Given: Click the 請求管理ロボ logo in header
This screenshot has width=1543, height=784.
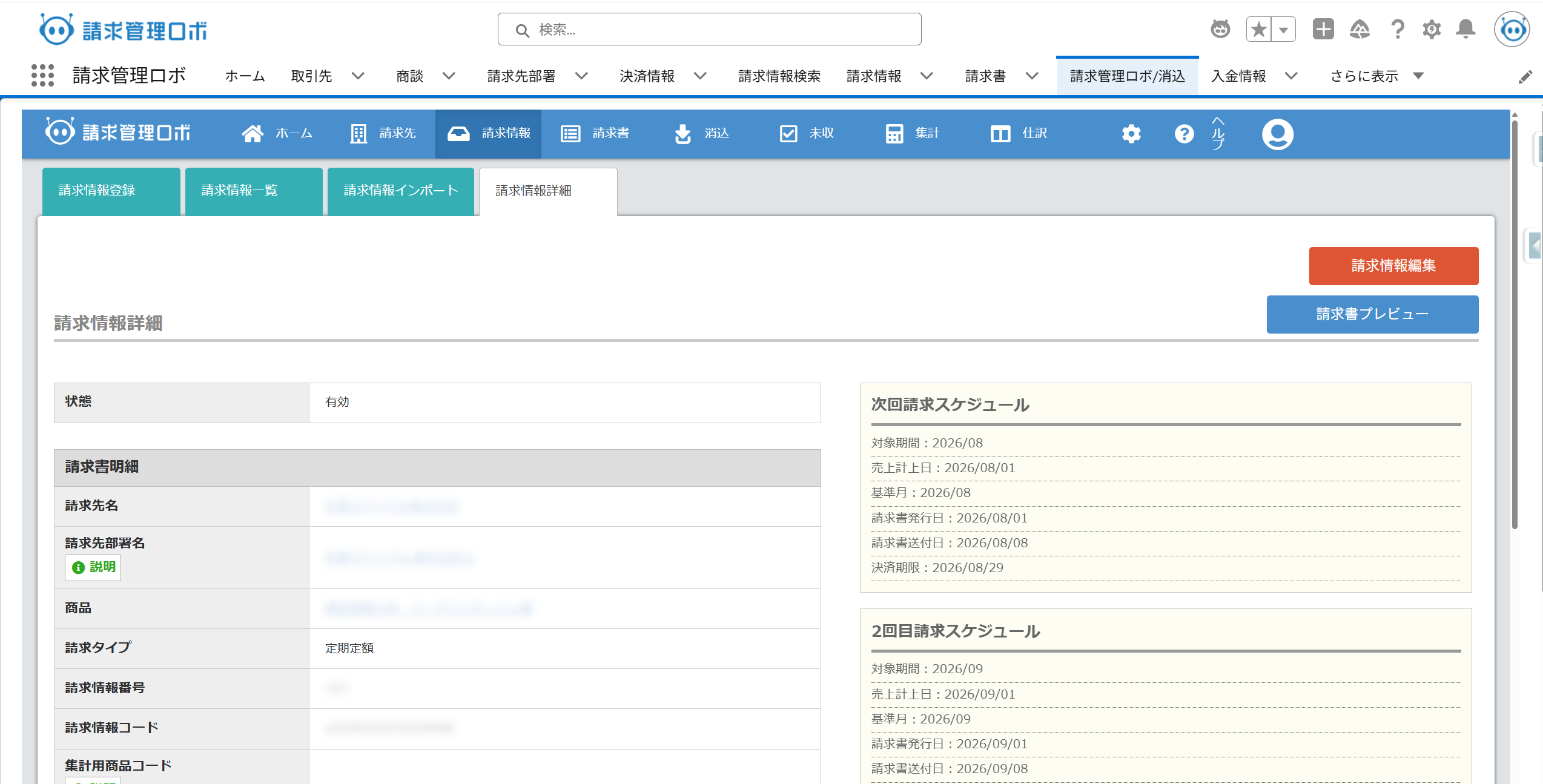Looking at the screenshot, I should tap(124, 29).
